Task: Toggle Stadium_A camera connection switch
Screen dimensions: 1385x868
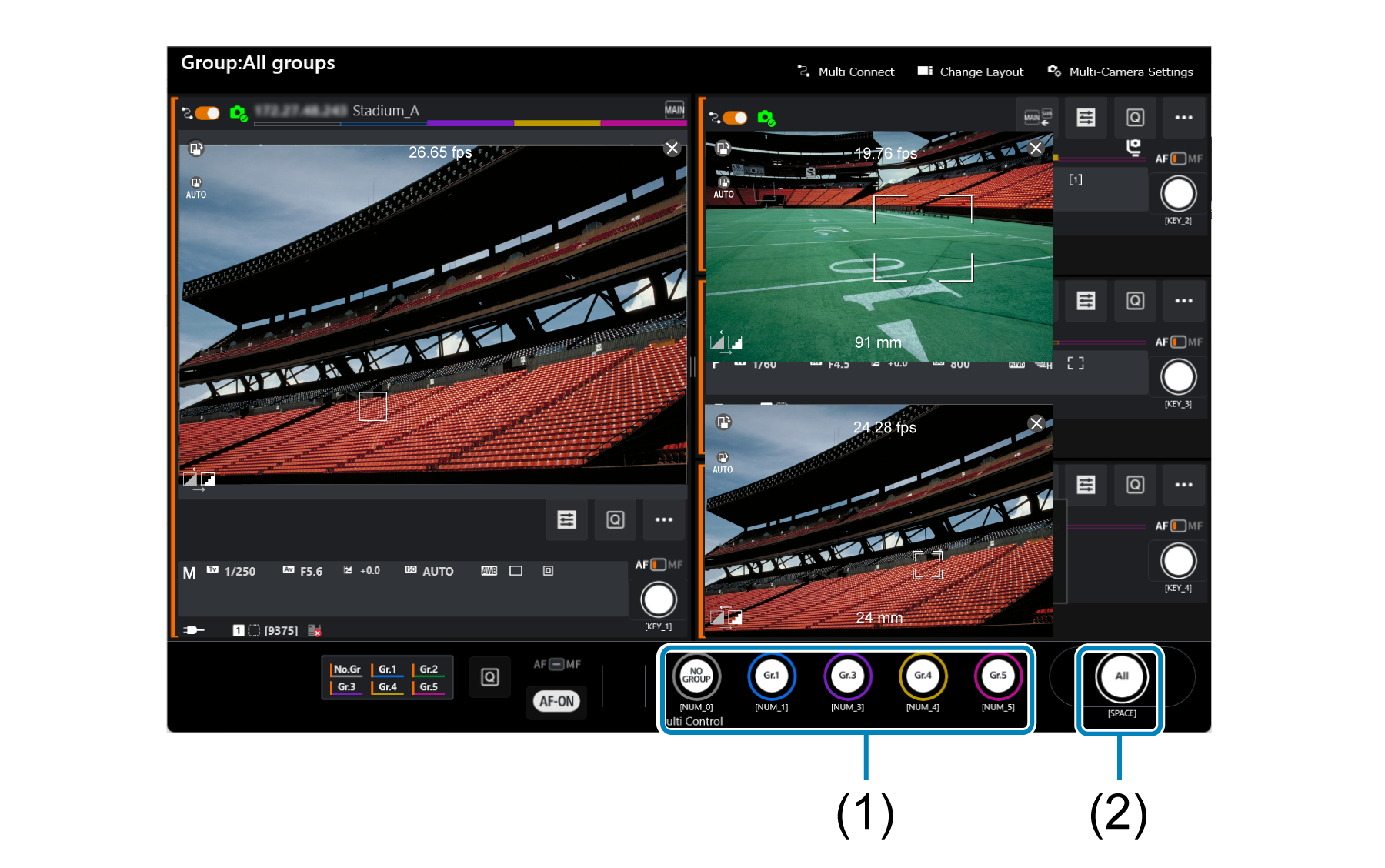Action: coord(207,113)
